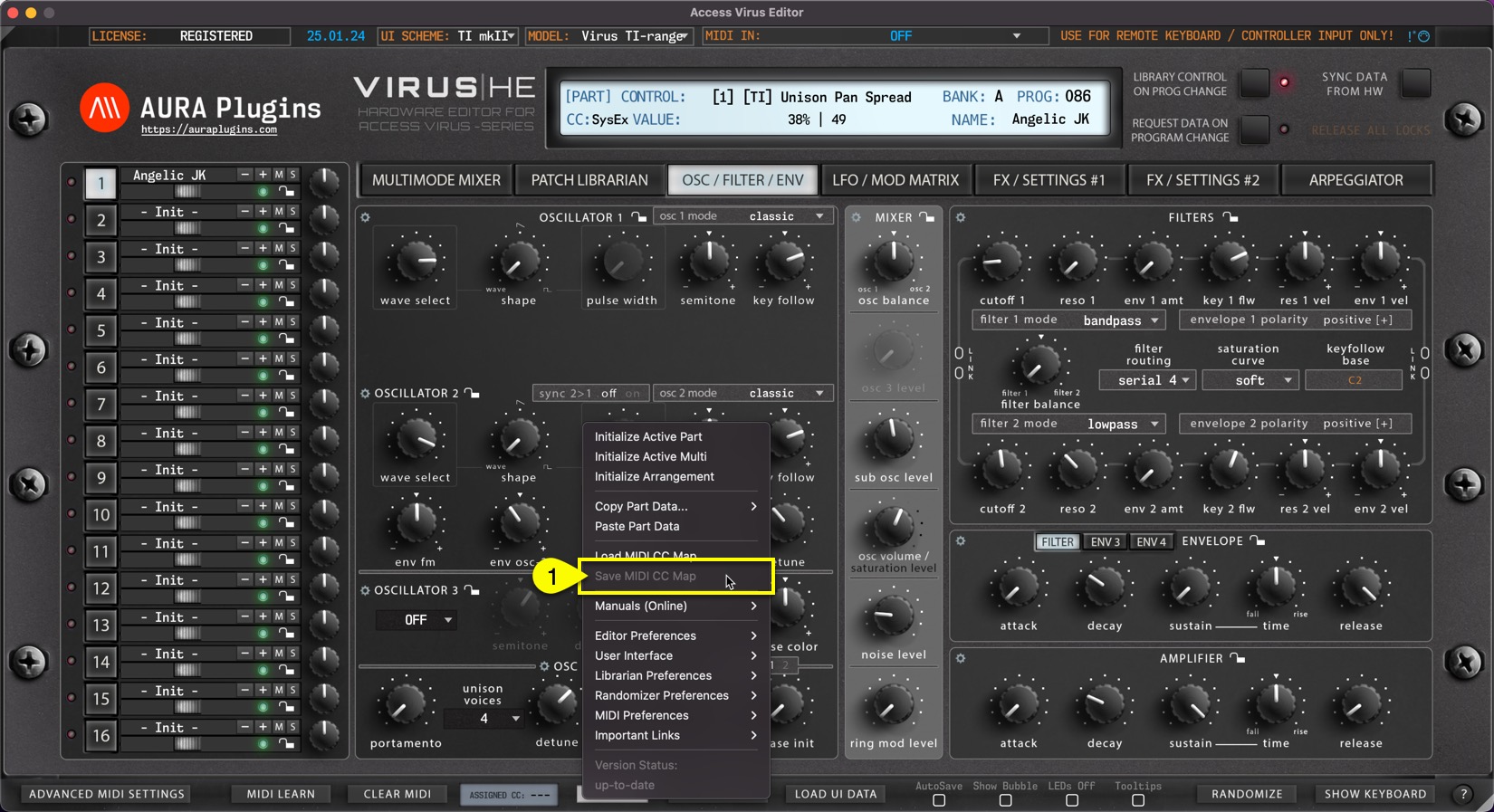Choose Initialize Active Part from context menu

click(x=647, y=436)
